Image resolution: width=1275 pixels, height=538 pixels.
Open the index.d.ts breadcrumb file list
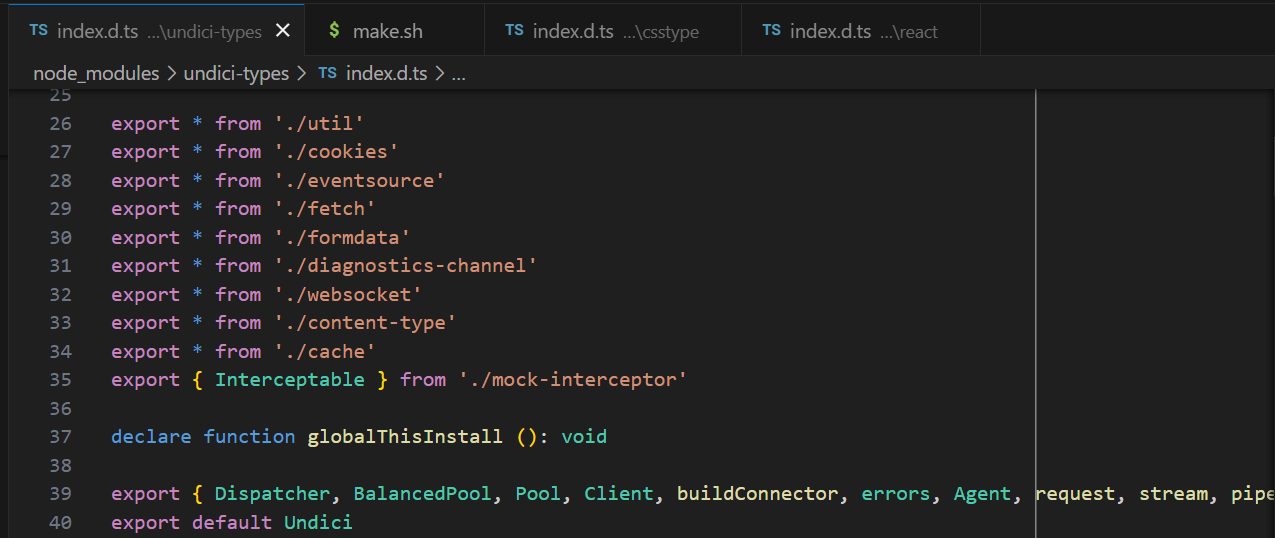(387, 73)
